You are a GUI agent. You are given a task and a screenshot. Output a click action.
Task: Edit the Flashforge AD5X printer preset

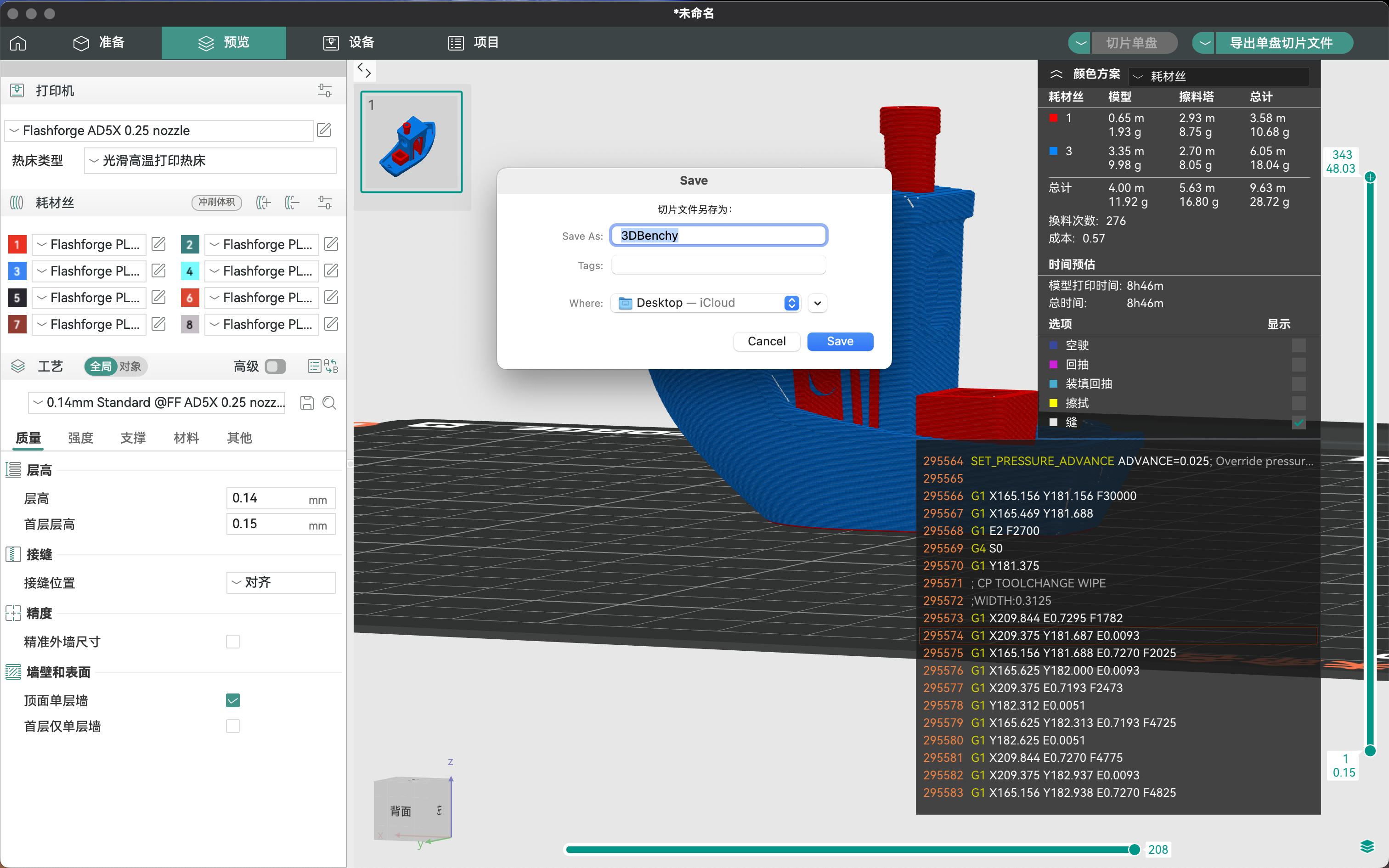pyautogui.click(x=324, y=130)
